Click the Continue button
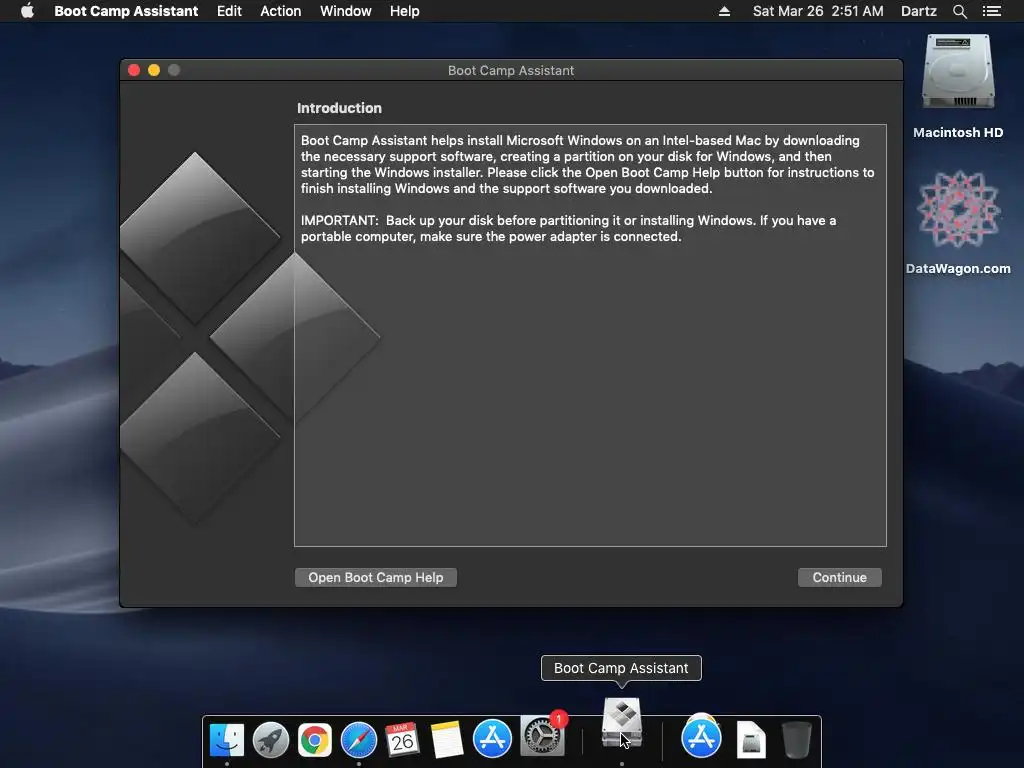This screenshot has width=1024, height=768. coord(839,577)
